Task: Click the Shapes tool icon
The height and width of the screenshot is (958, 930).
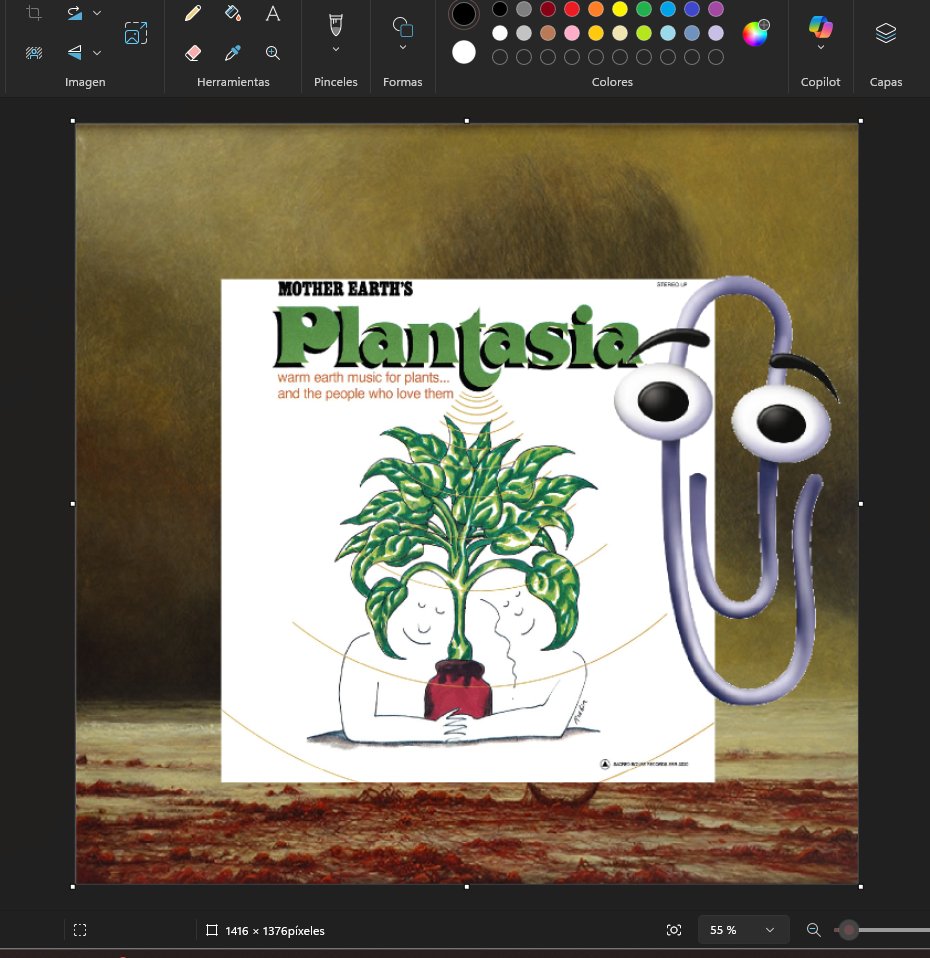Action: coord(403,27)
